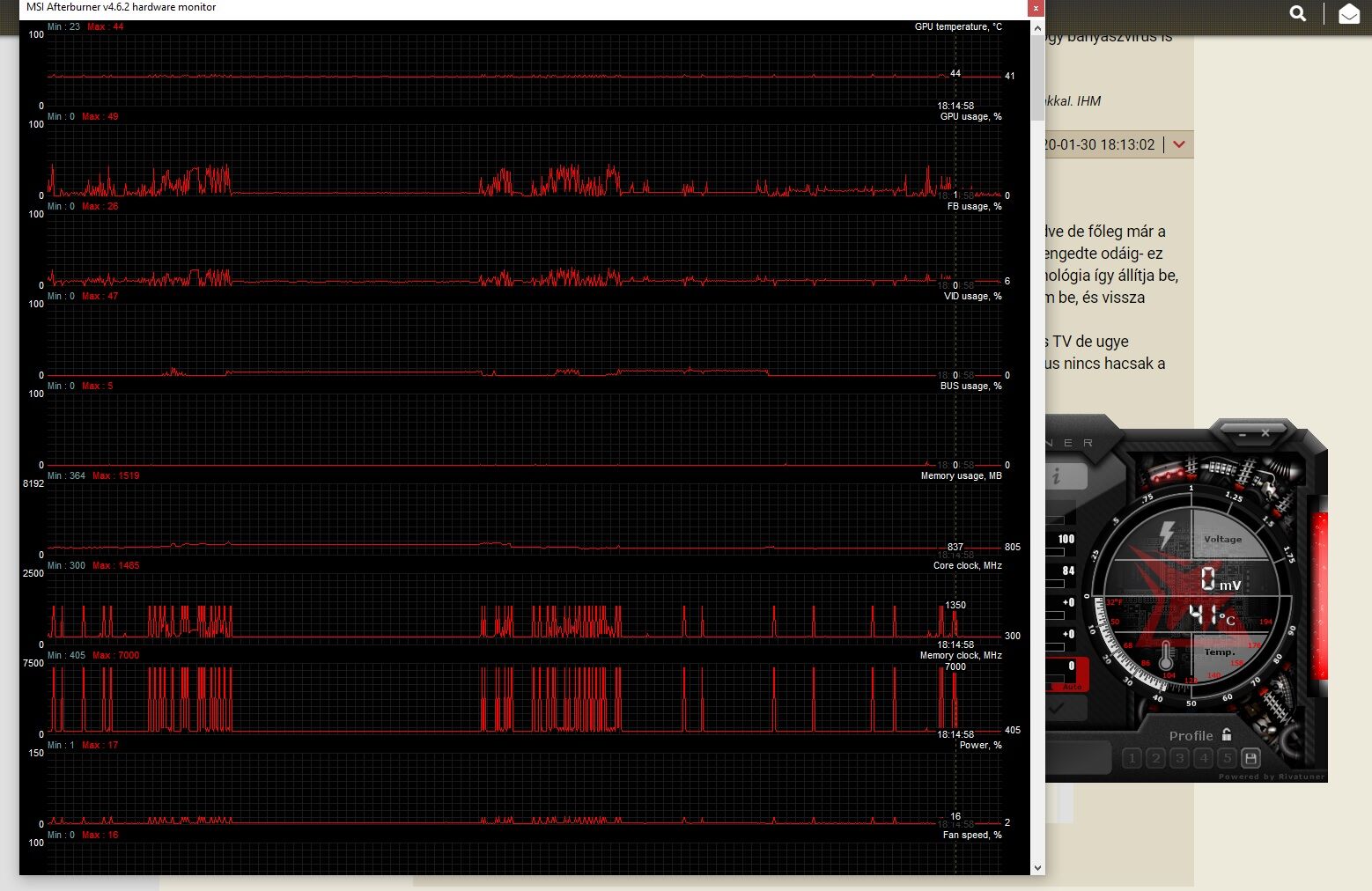Close the hardware monitor window

pos(1036,8)
